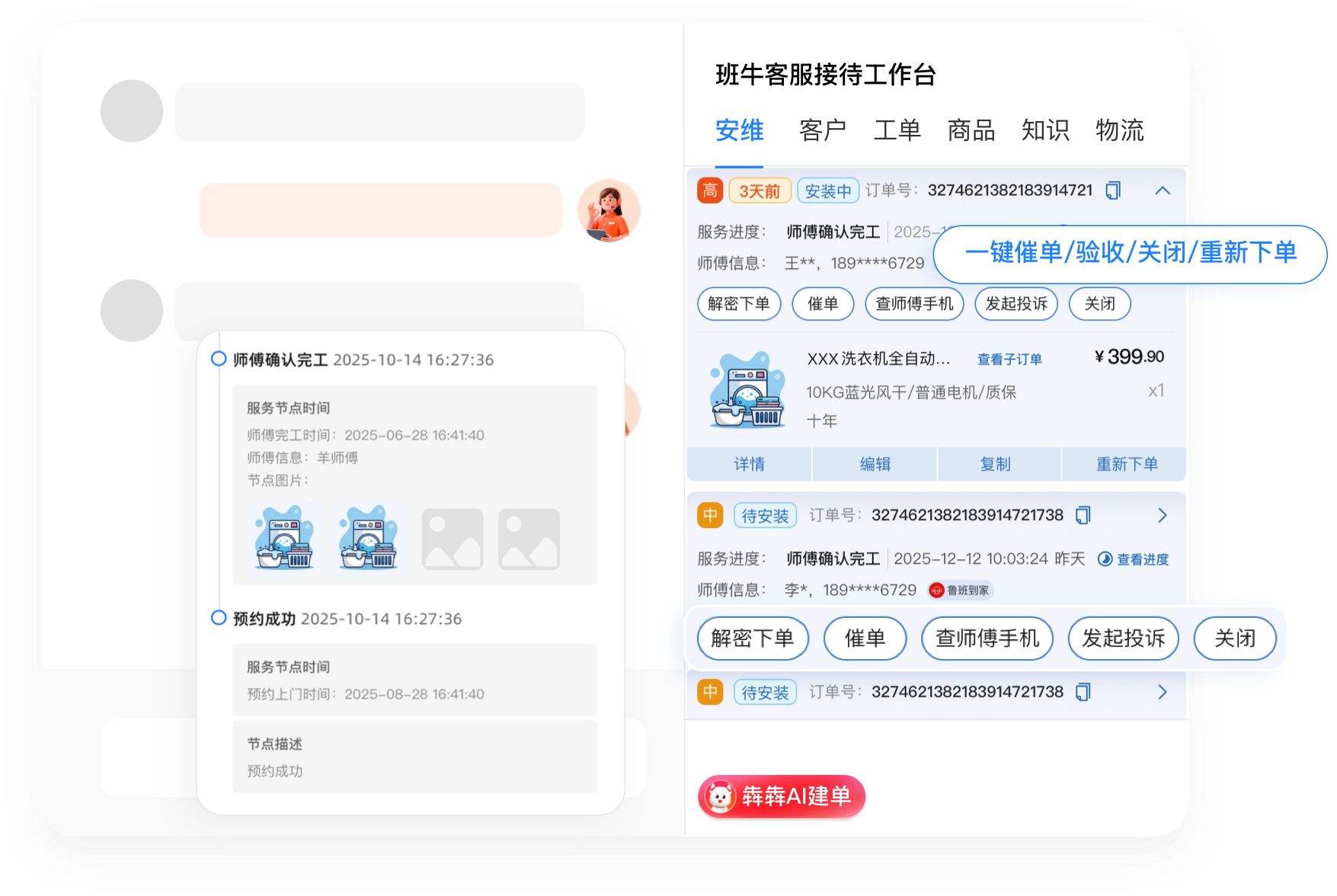The height and width of the screenshot is (896, 1337).
Task: Click 待安装 tag in third order
Action: 765,693
